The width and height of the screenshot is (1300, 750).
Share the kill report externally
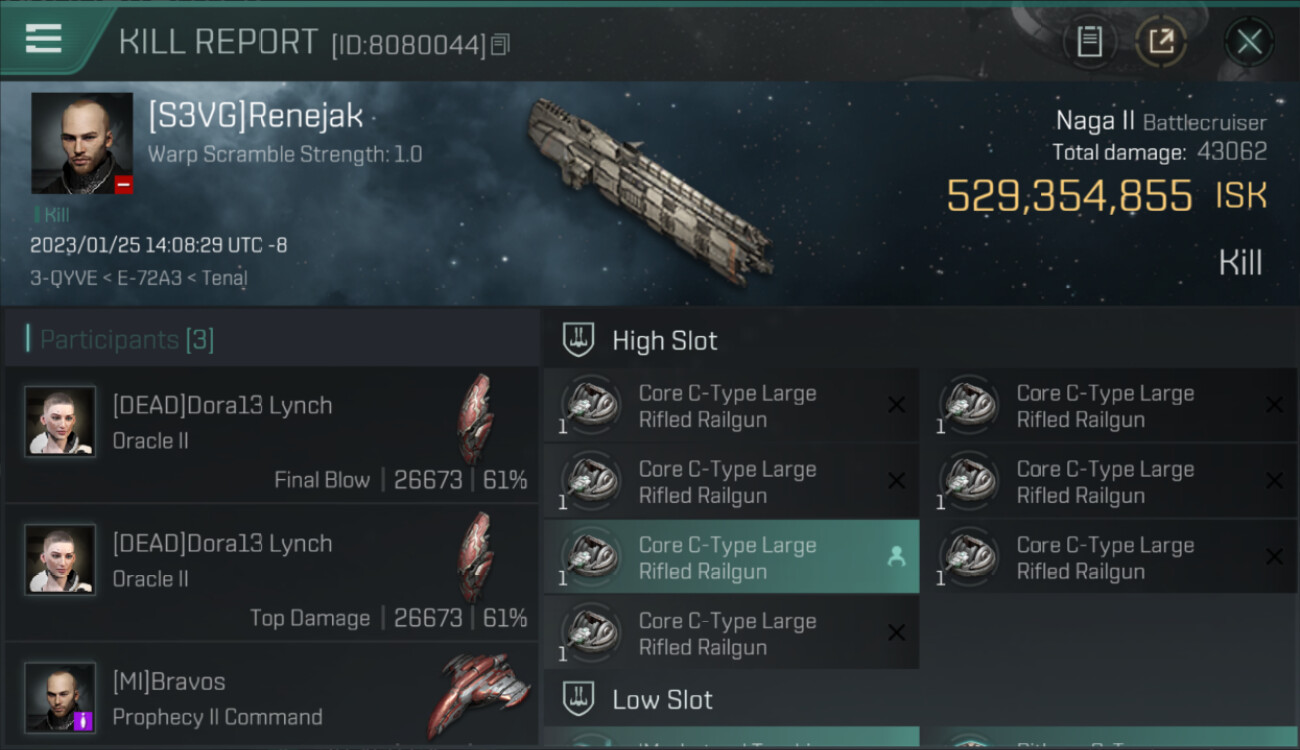[1161, 42]
